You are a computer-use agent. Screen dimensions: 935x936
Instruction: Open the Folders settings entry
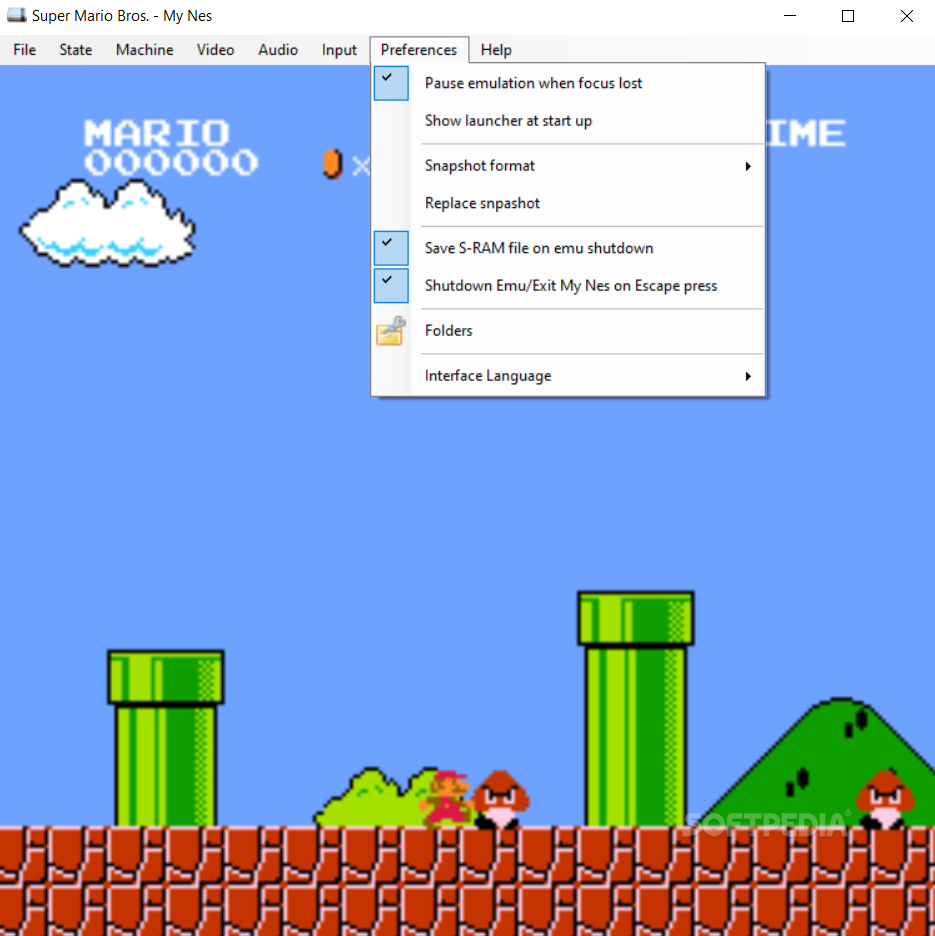(x=568, y=331)
